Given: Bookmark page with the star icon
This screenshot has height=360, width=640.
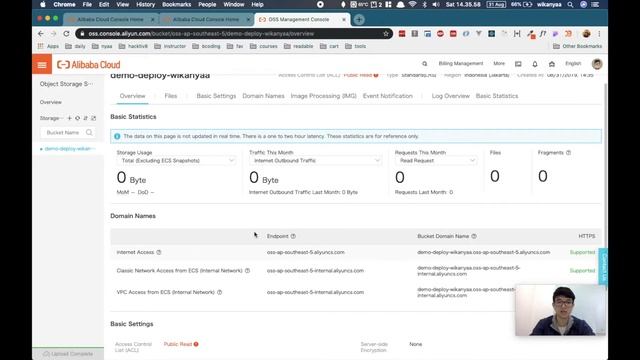Looking at the screenshot, I should pos(386,33).
